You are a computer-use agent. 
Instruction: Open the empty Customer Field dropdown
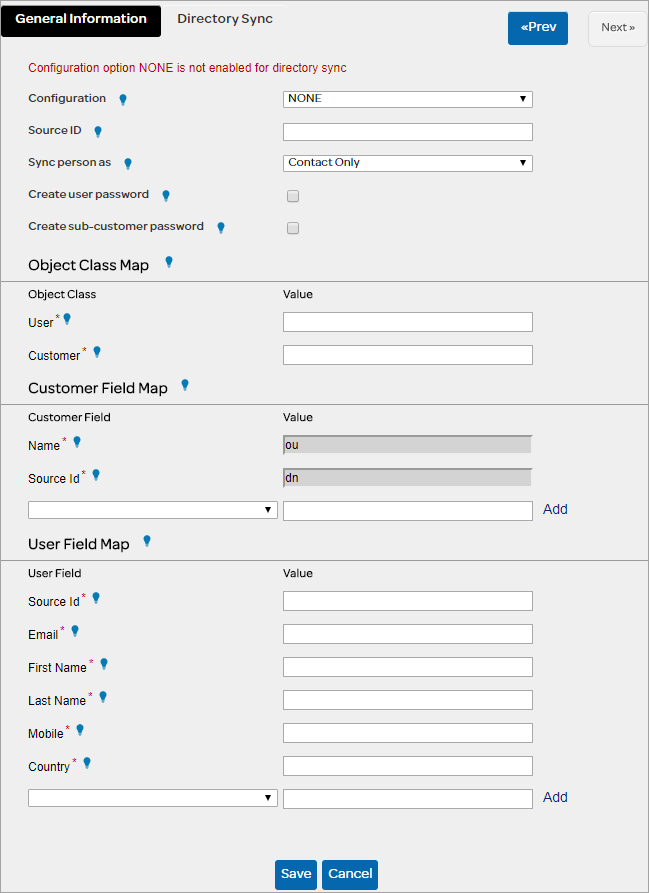coord(153,510)
